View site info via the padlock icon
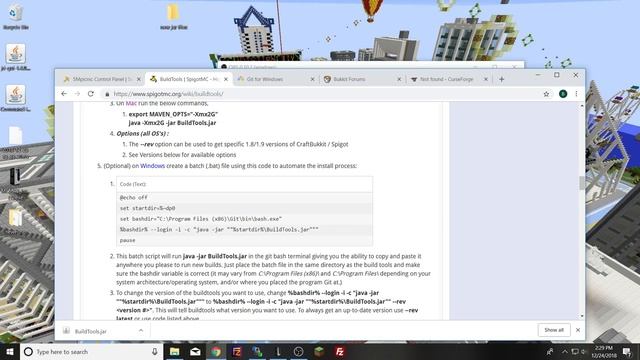 tap(107, 94)
